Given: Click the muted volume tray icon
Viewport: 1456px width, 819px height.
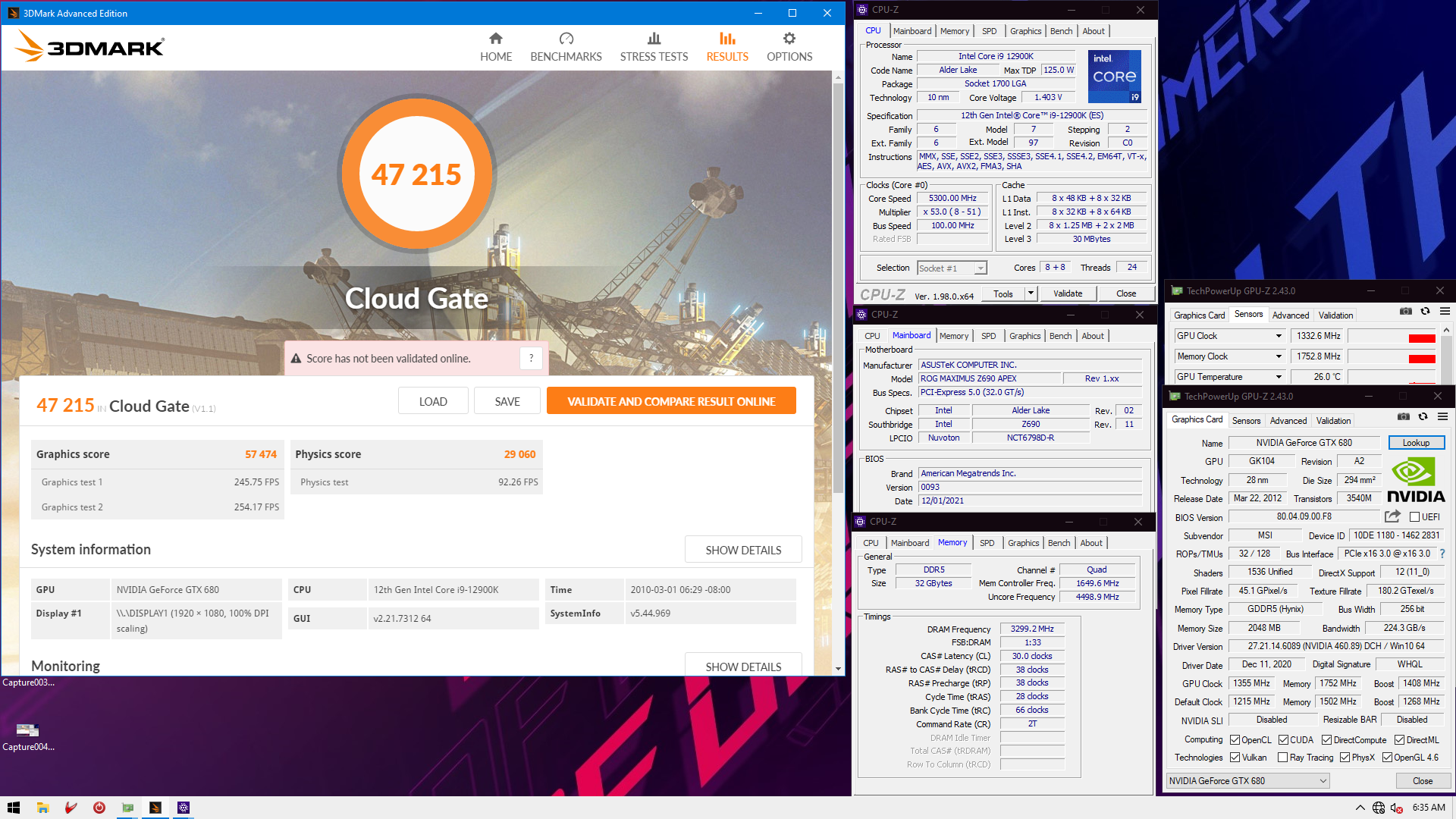Looking at the screenshot, I should [1397, 808].
